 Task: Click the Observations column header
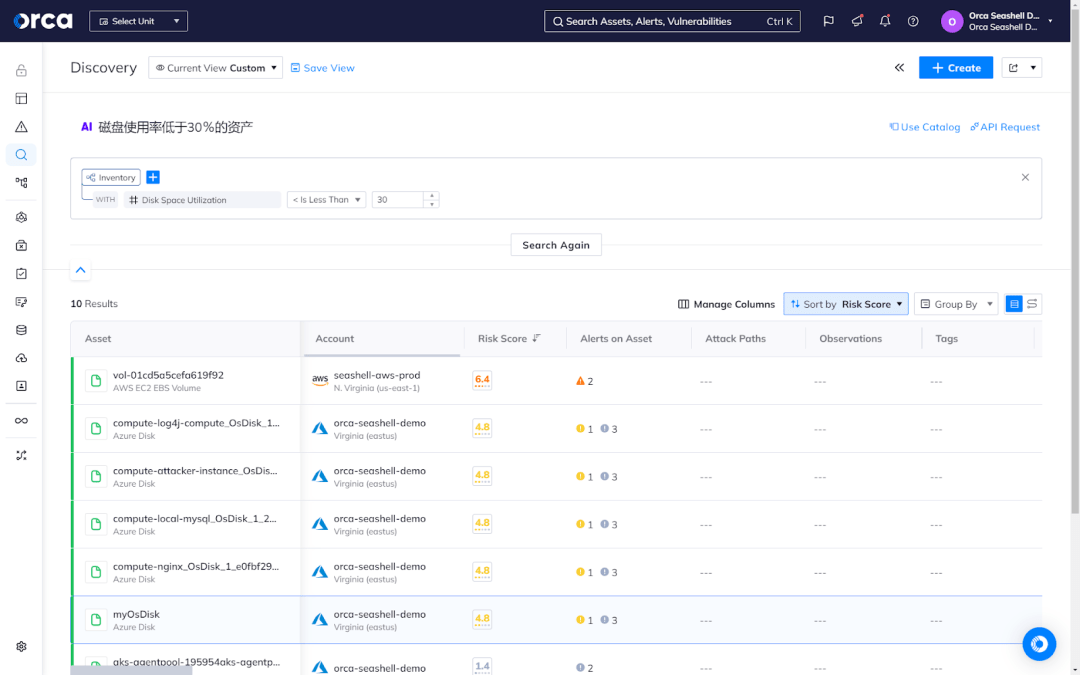point(851,339)
